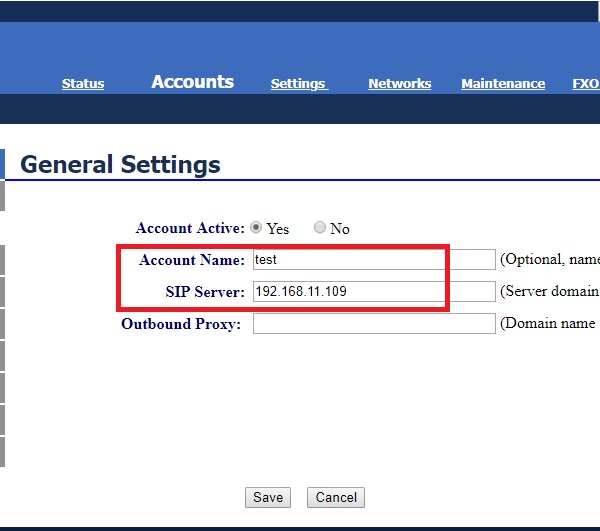Click the General Settings heading
The width and height of the screenshot is (600, 531).
120,164
